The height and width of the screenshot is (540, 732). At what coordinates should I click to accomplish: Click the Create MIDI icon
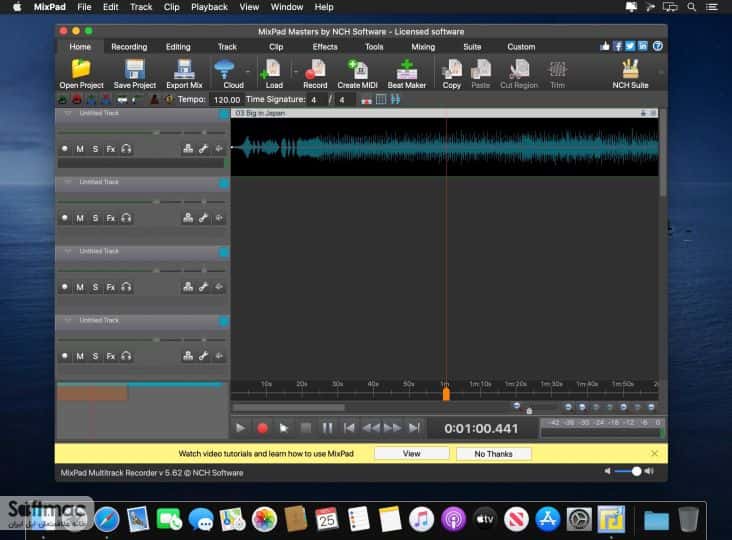coord(358,69)
